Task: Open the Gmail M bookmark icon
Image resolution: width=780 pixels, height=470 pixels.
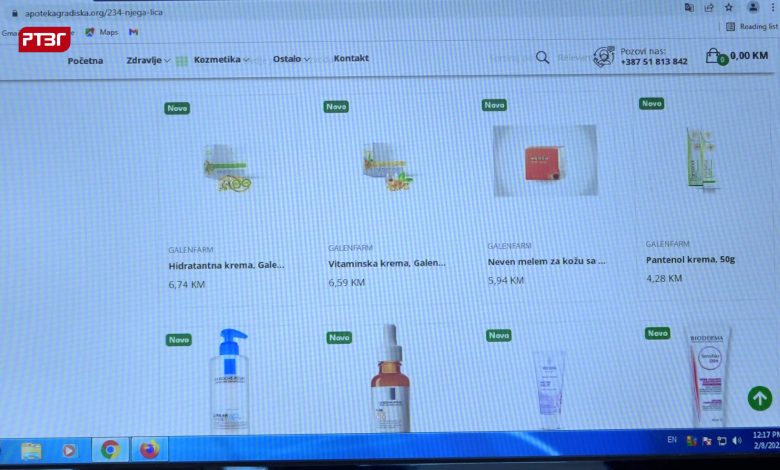Action: (133, 32)
